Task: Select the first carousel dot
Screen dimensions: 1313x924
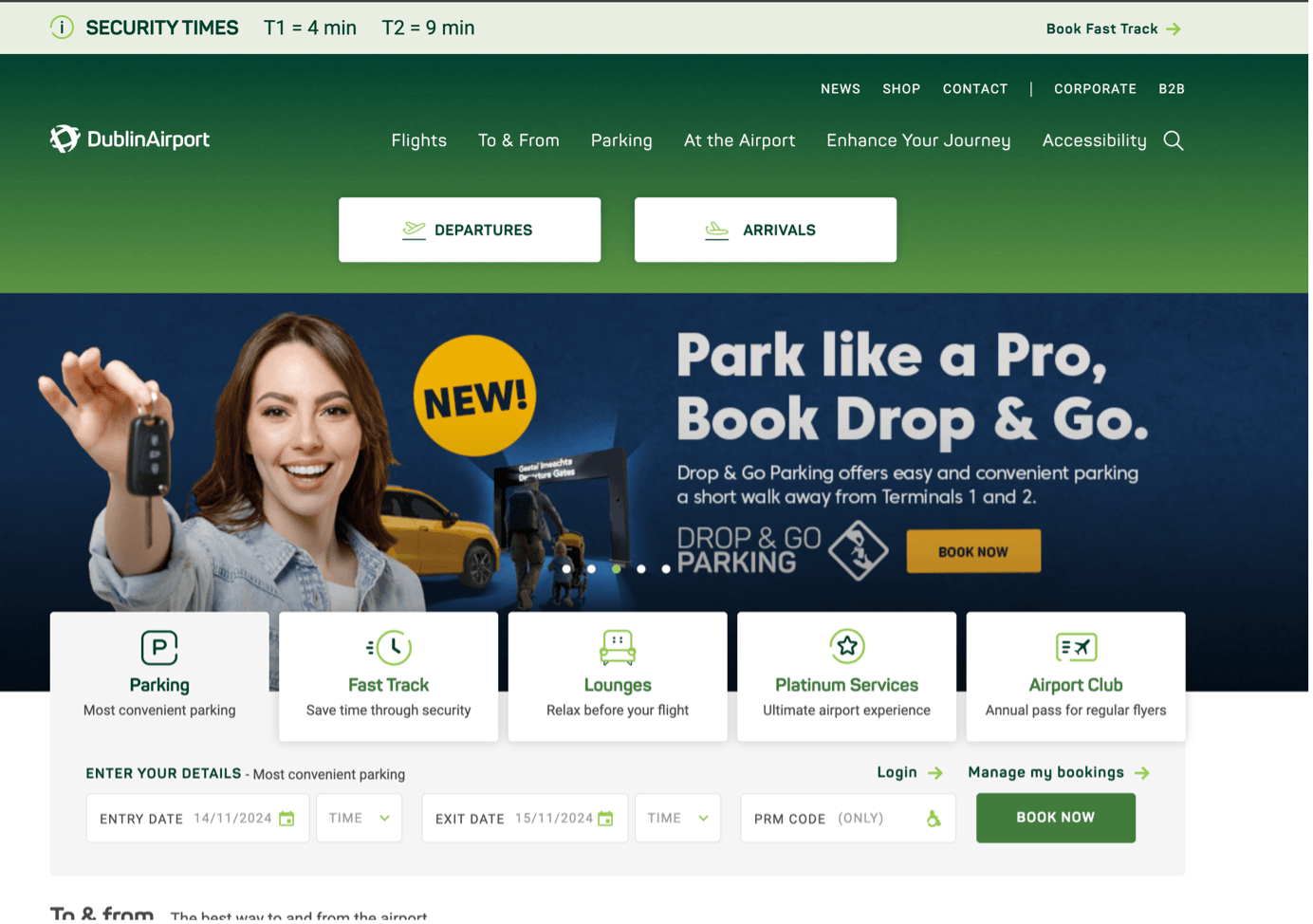Action: (x=568, y=571)
